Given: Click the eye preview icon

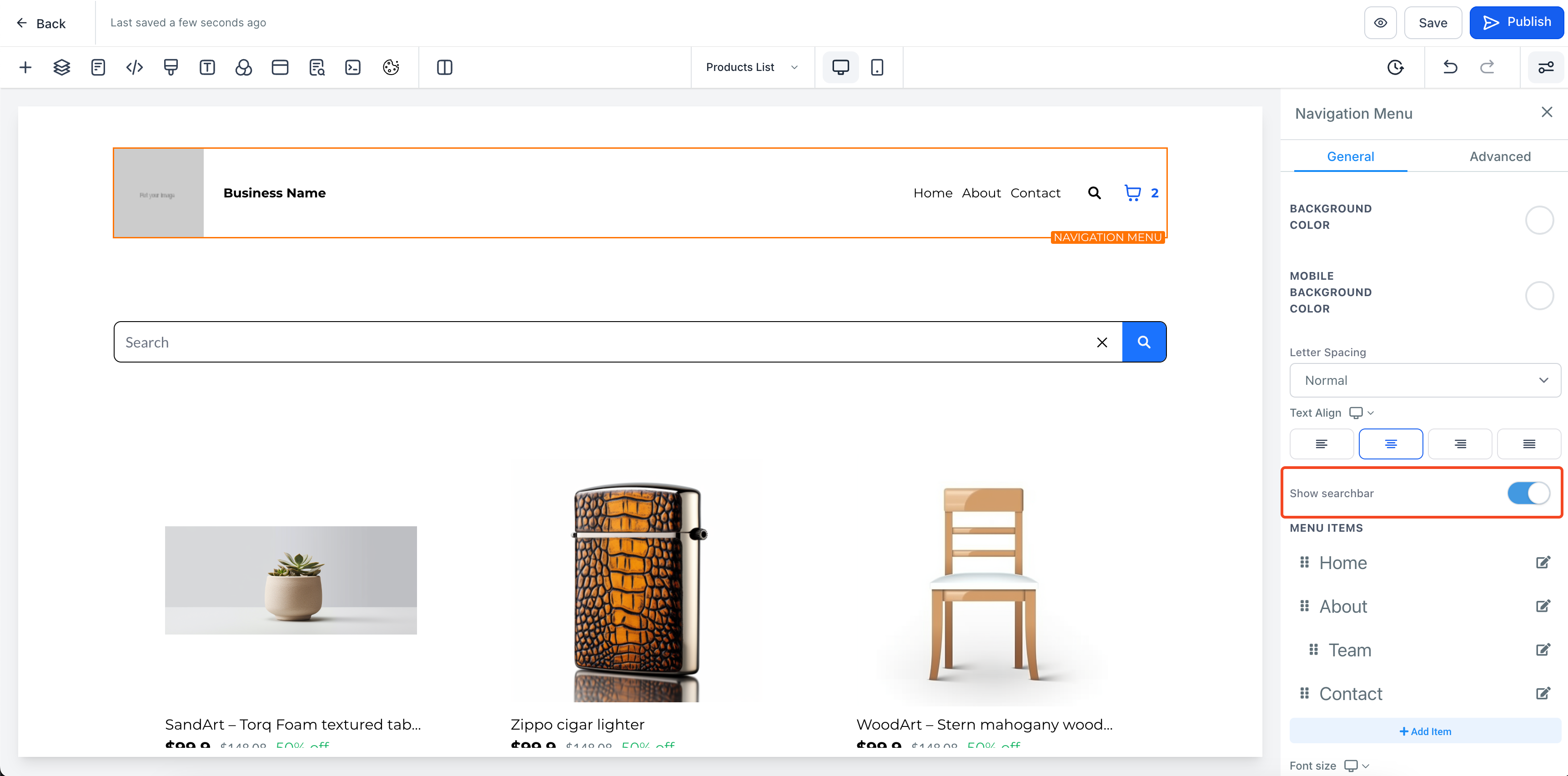Looking at the screenshot, I should 1380,23.
